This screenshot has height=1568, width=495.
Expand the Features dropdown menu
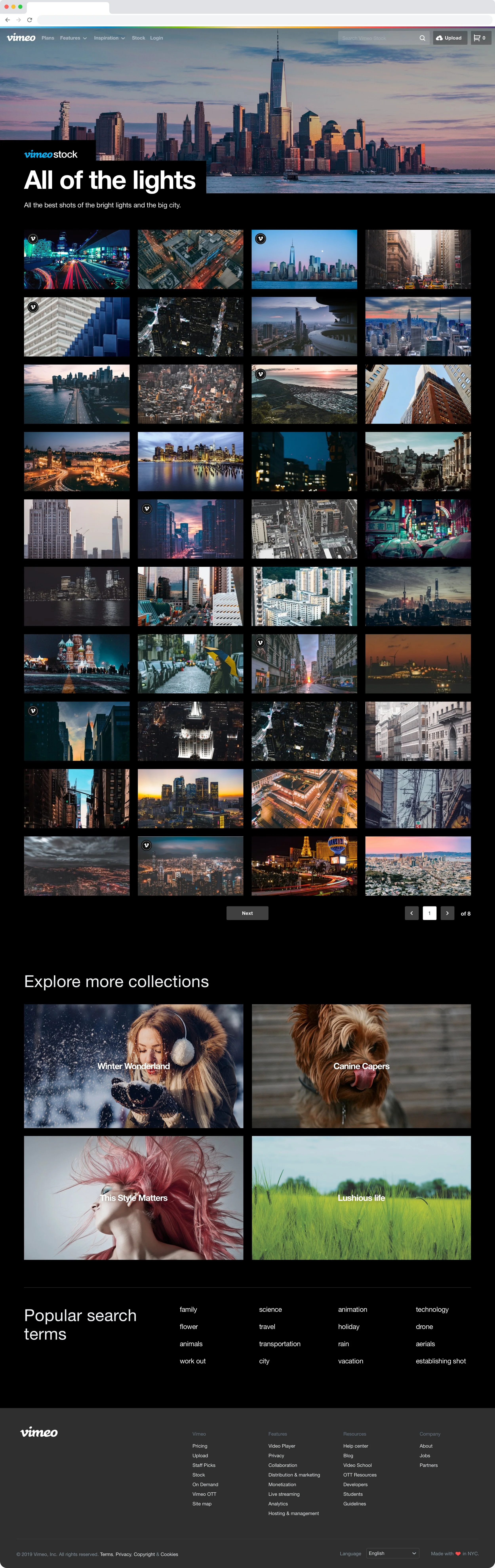(x=73, y=38)
